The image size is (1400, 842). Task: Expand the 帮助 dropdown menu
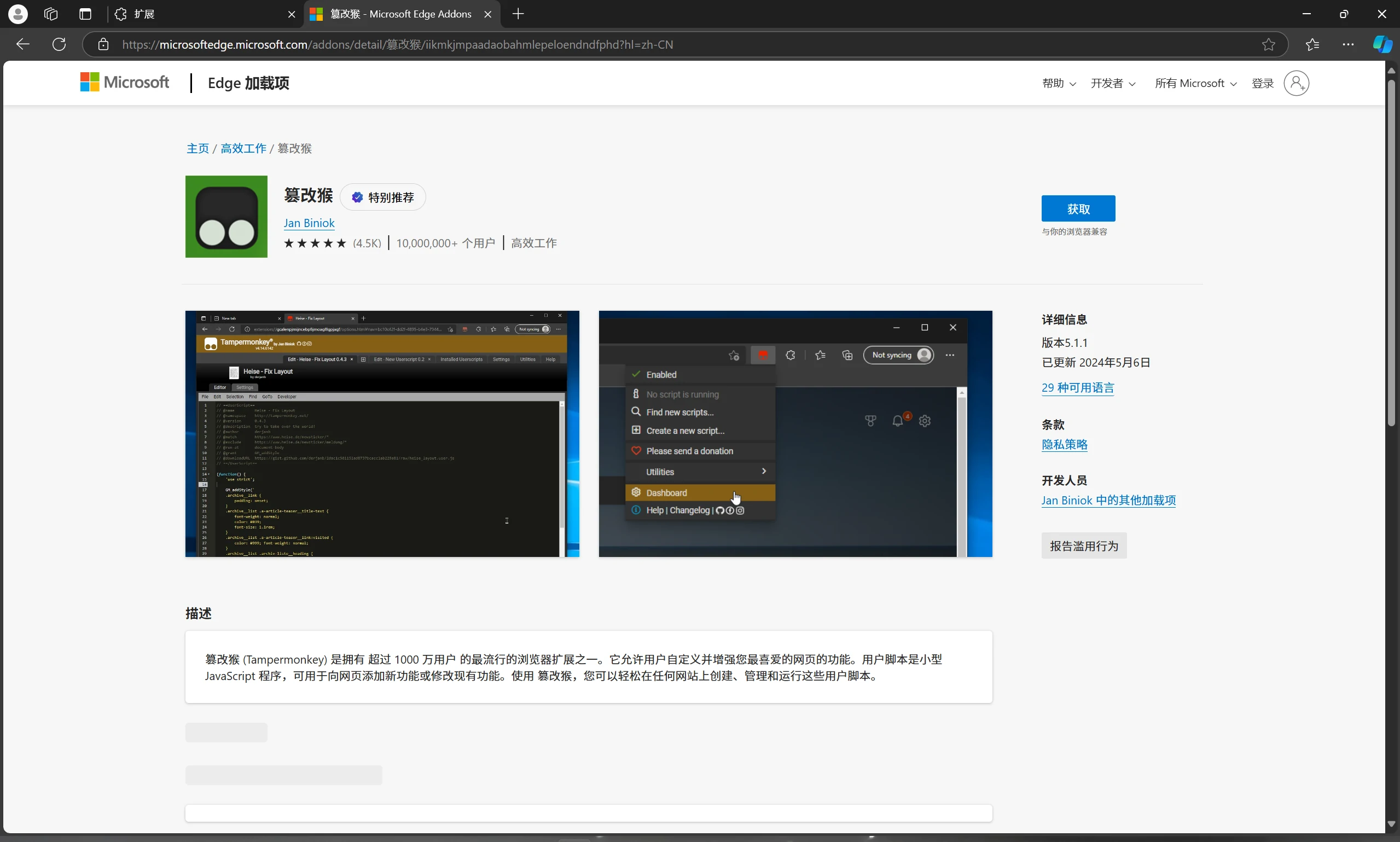click(1059, 83)
